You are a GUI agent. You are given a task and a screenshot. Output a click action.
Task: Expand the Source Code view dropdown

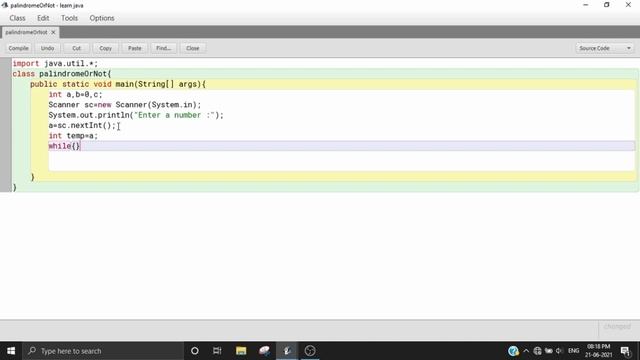click(605, 48)
